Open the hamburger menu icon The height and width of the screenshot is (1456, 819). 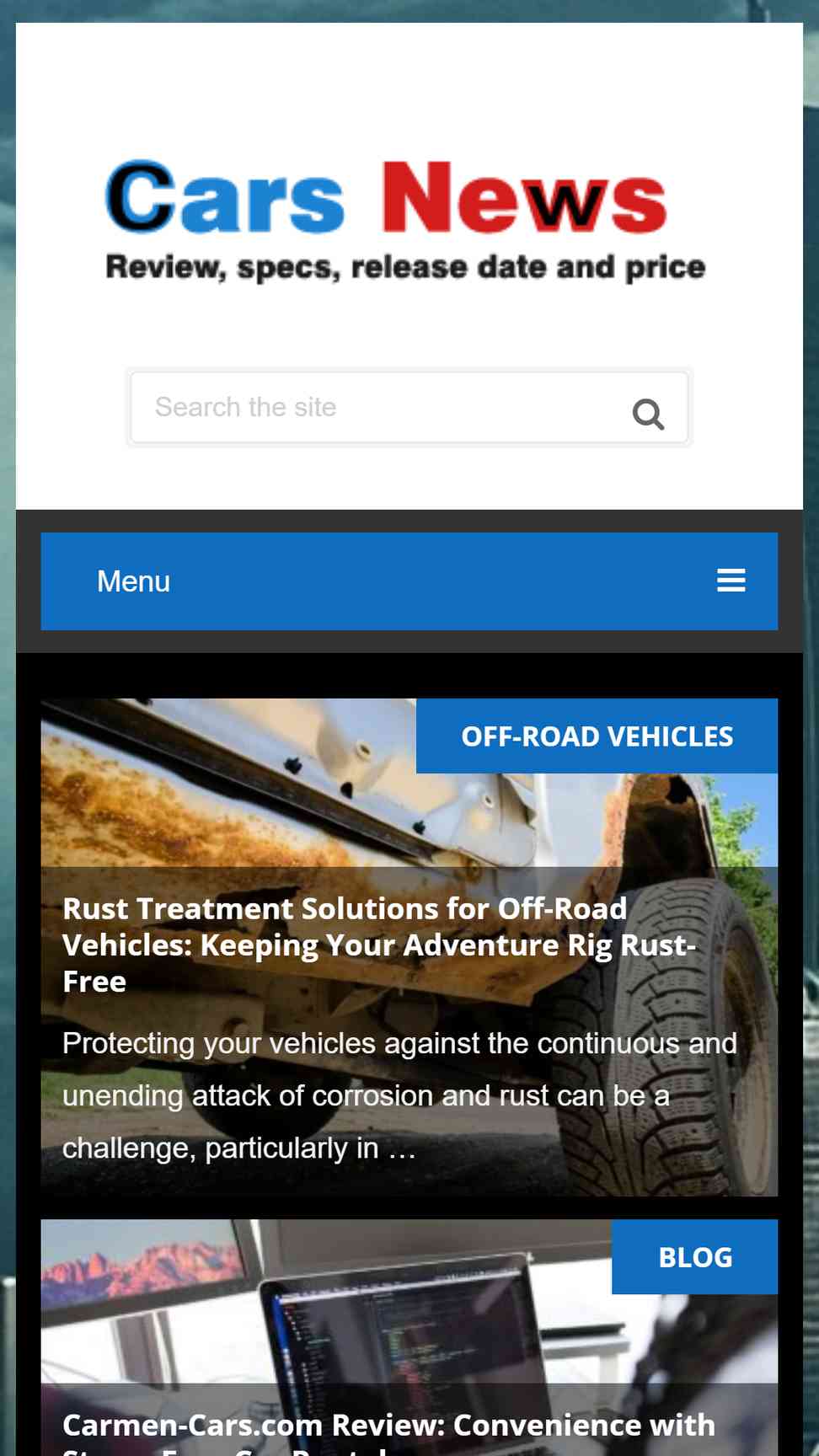pyautogui.click(x=731, y=581)
